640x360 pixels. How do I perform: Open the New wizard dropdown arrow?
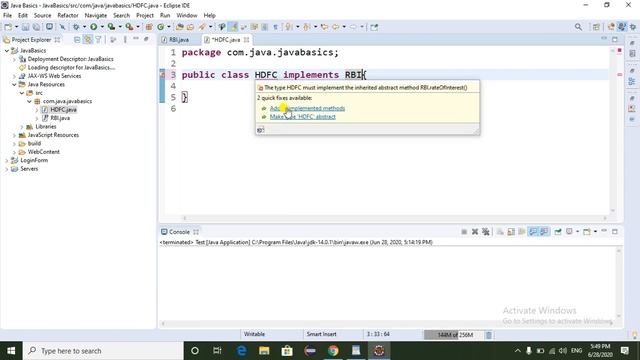(x=16, y=27)
